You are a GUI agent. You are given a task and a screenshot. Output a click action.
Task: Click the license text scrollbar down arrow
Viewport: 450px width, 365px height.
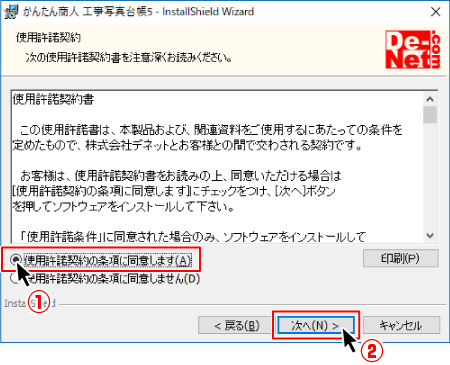click(x=430, y=236)
